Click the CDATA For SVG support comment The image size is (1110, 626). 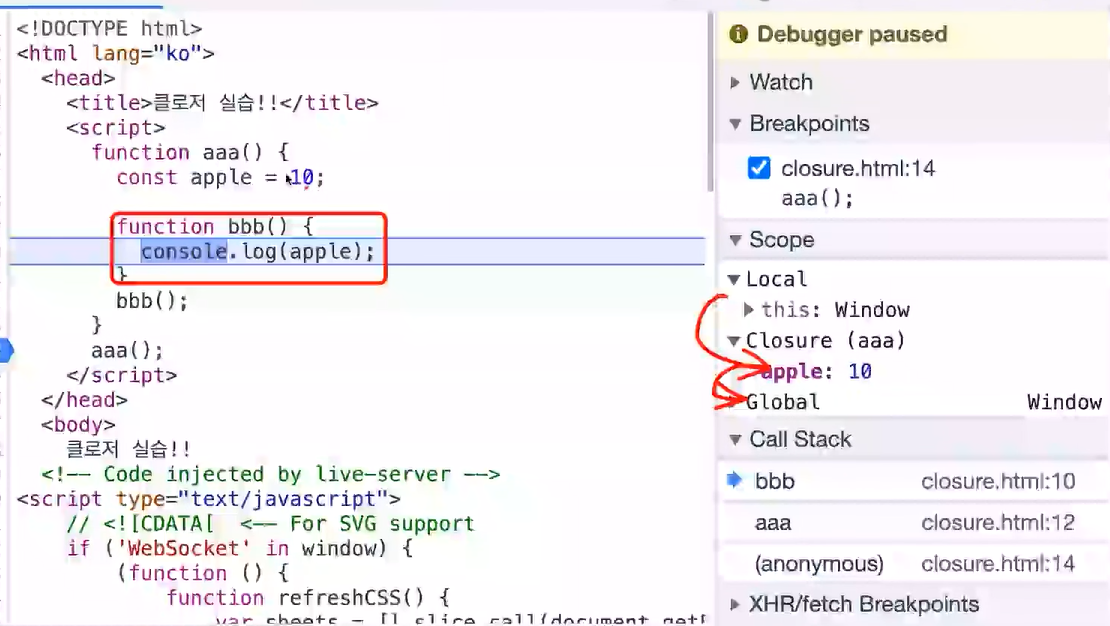click(270, 523)
